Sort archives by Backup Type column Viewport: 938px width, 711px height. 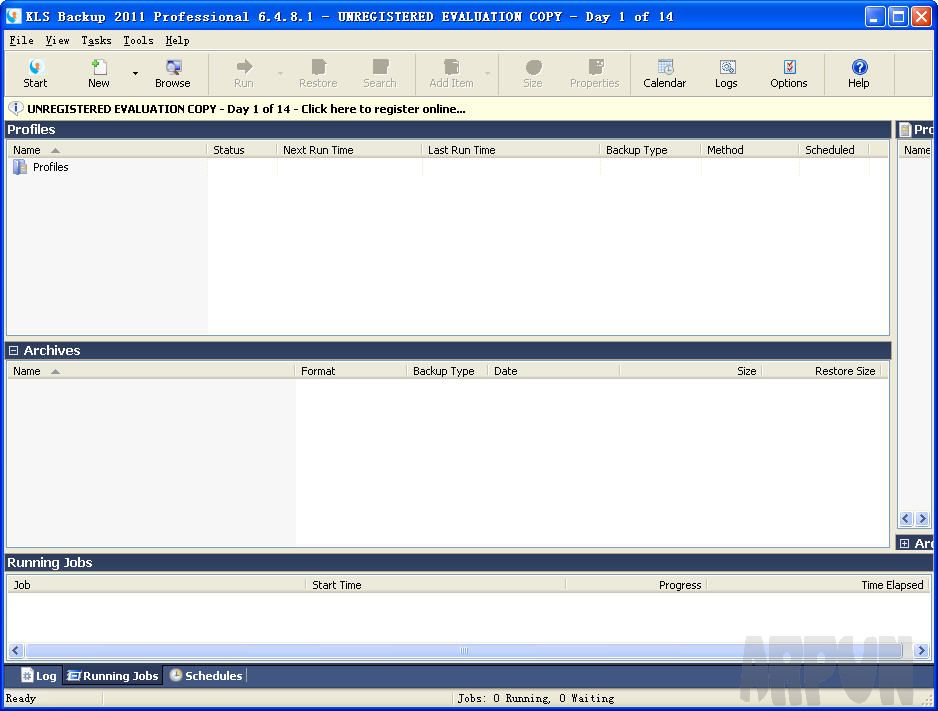(x=447, y=371)
